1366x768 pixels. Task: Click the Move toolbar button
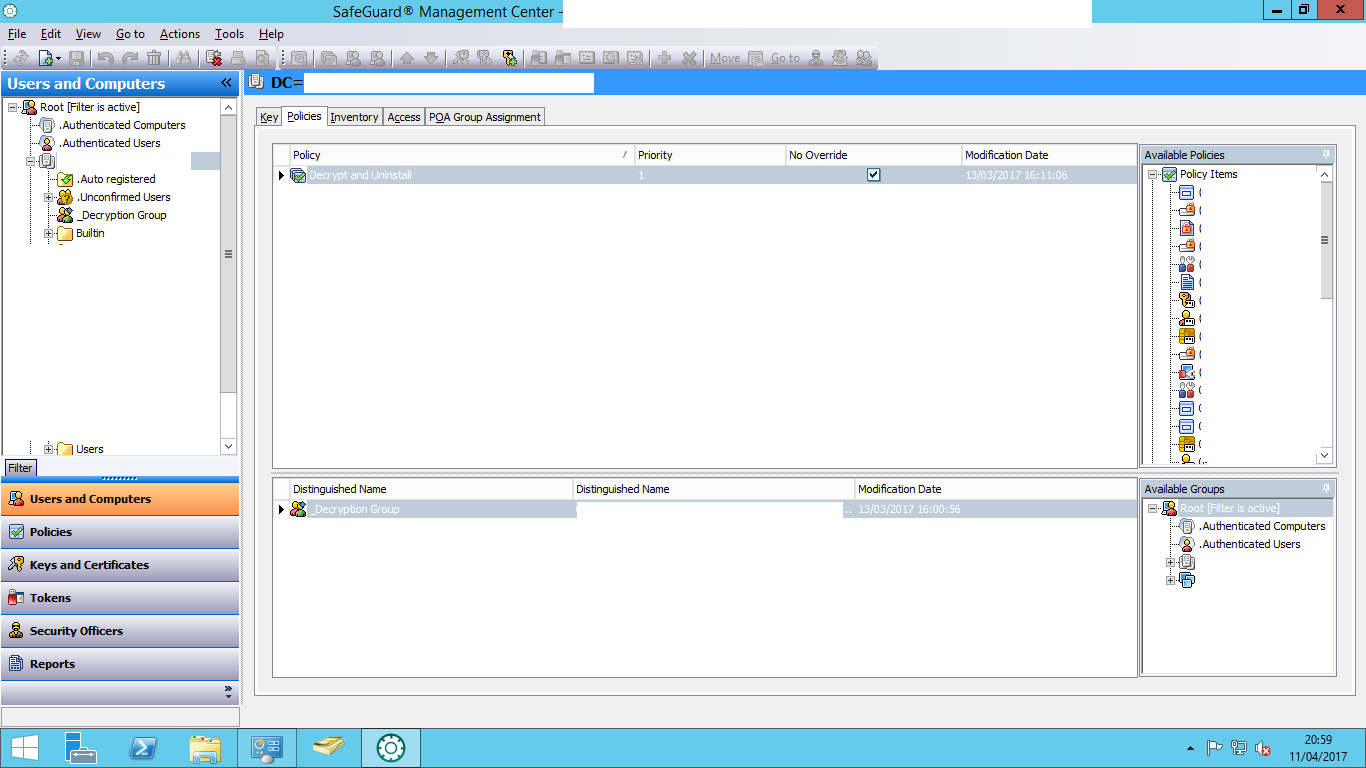(x=725, y=58)
